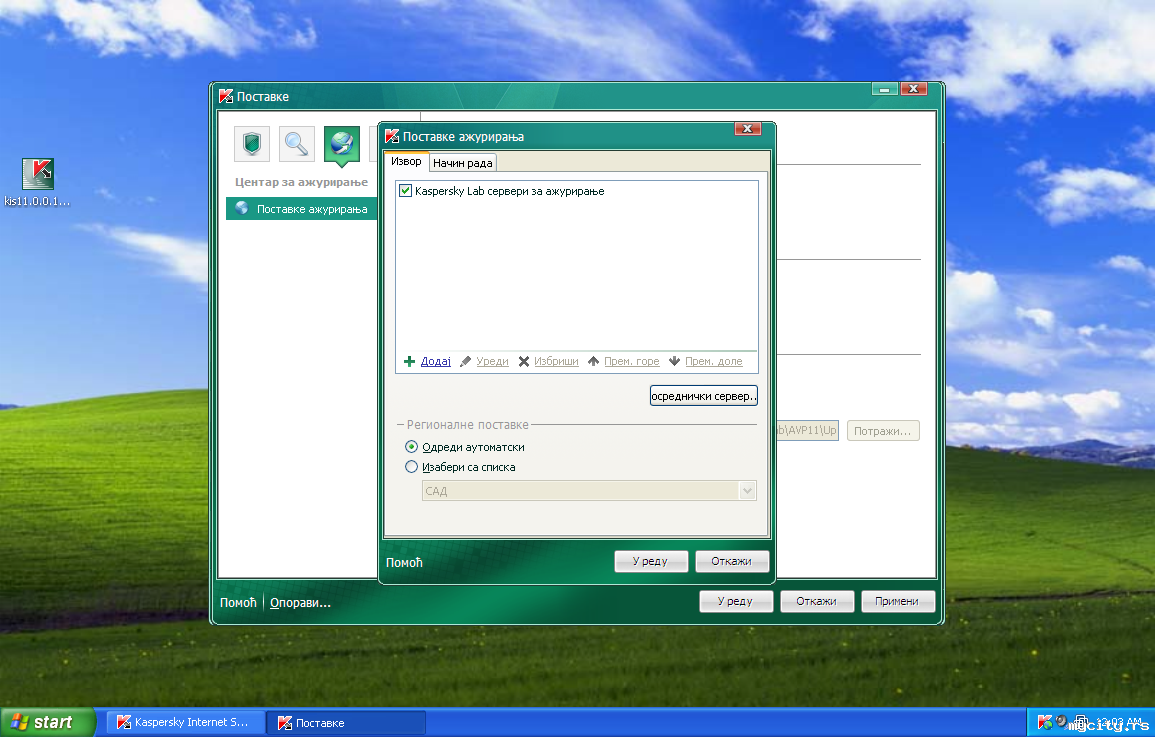The width and height of the screenshot is (1155, 737).
Task: Click the down arrow Прем. доле icon
Action: click(675, 362)
